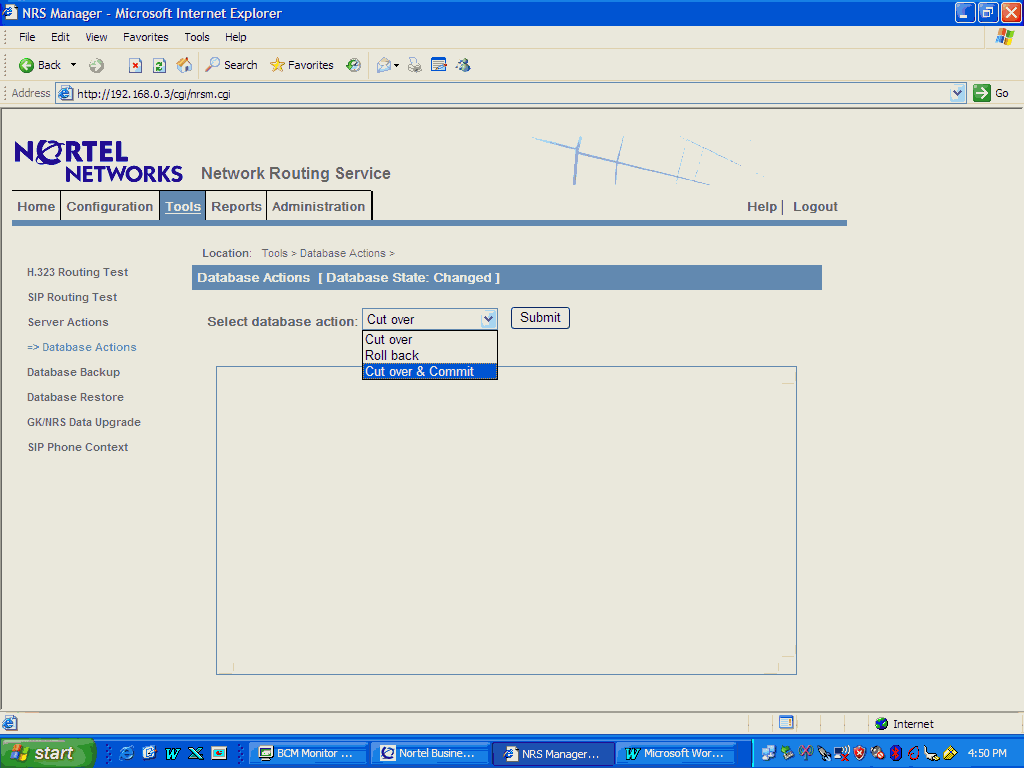Switch to the Configuration tab
1024x768 pixels.
[110, 206]
